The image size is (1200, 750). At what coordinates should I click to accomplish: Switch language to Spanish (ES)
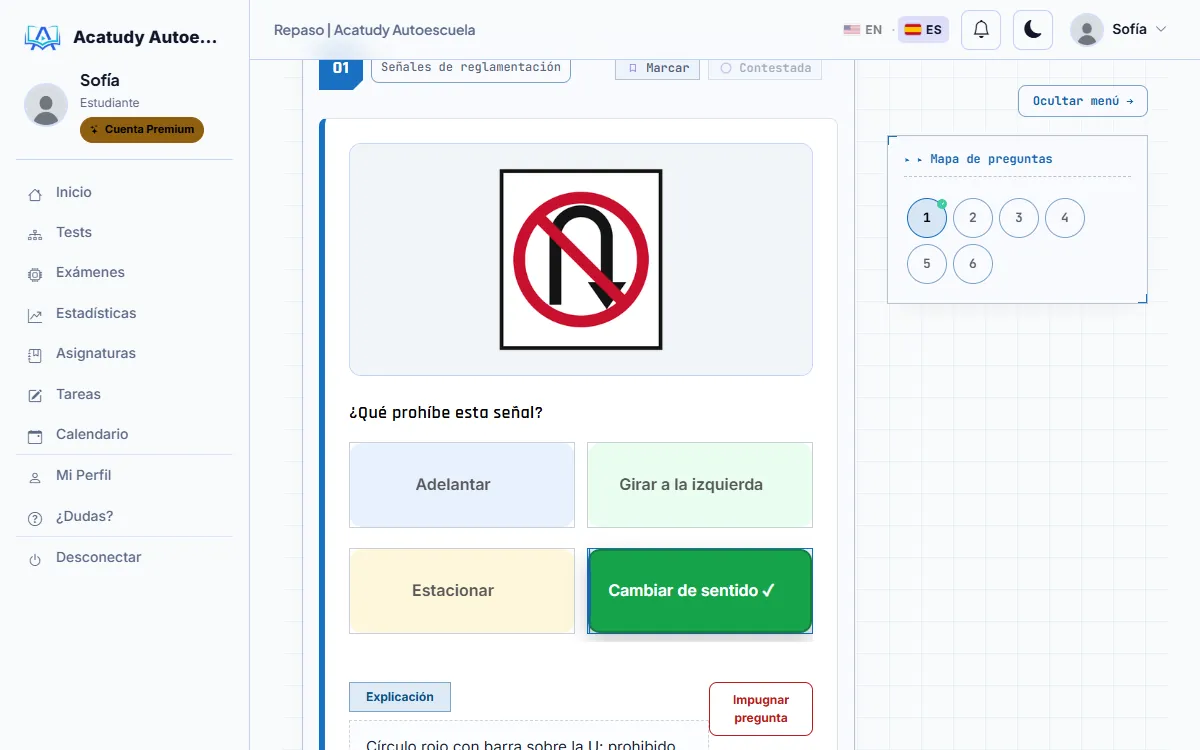click(923, 30)
